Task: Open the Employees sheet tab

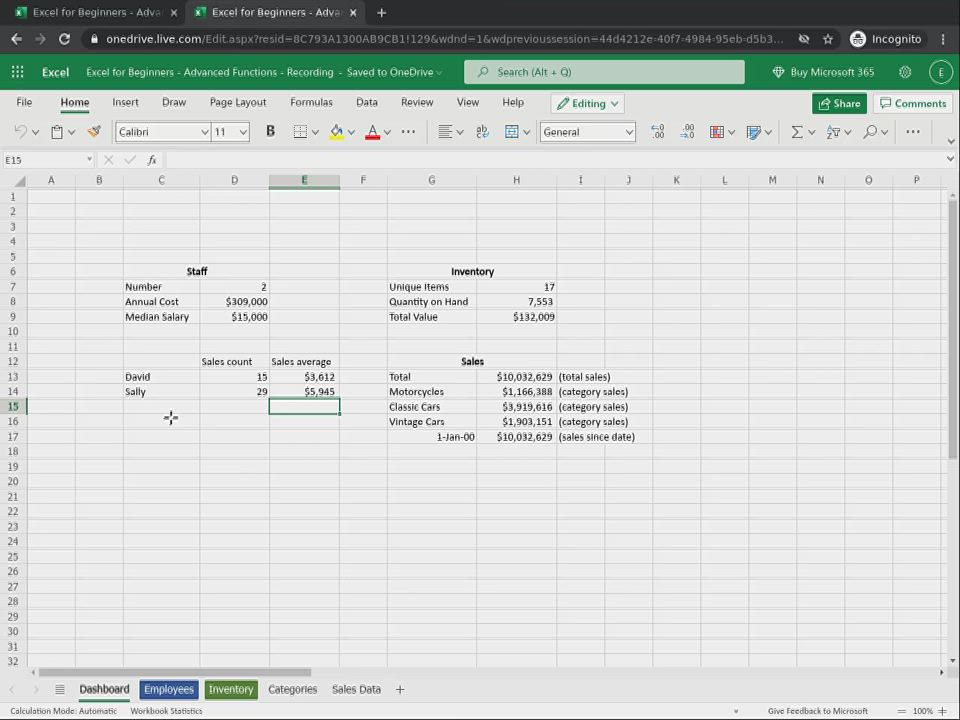Action: [x=169, y=689]
